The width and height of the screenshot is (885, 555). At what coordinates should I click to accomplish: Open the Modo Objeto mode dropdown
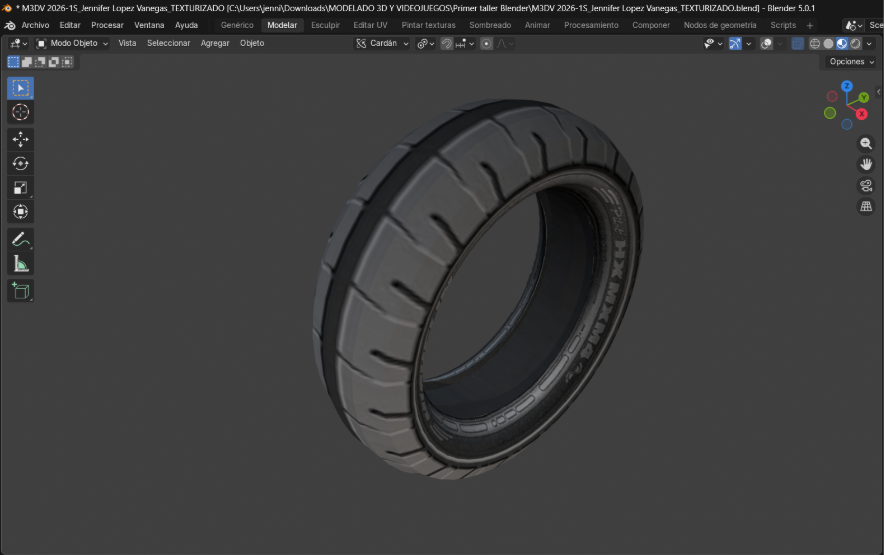click(x=72, y=44)
